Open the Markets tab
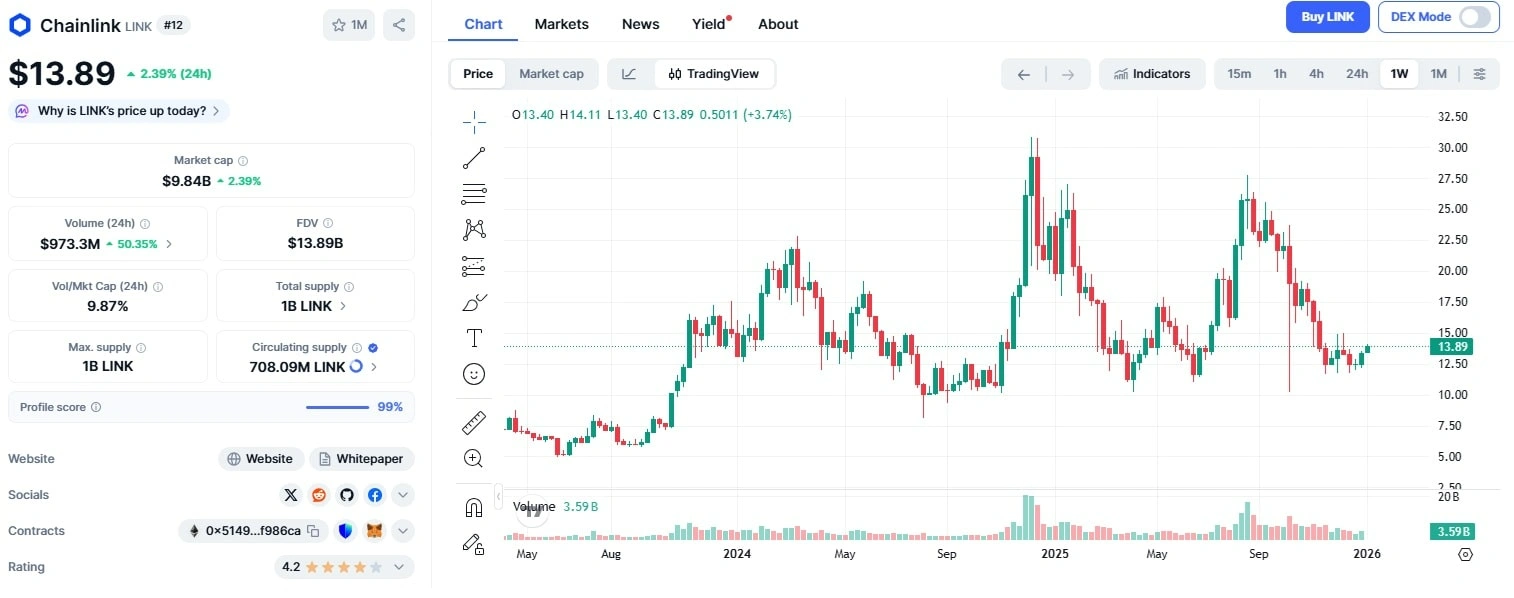 click(x=561, y=24)
